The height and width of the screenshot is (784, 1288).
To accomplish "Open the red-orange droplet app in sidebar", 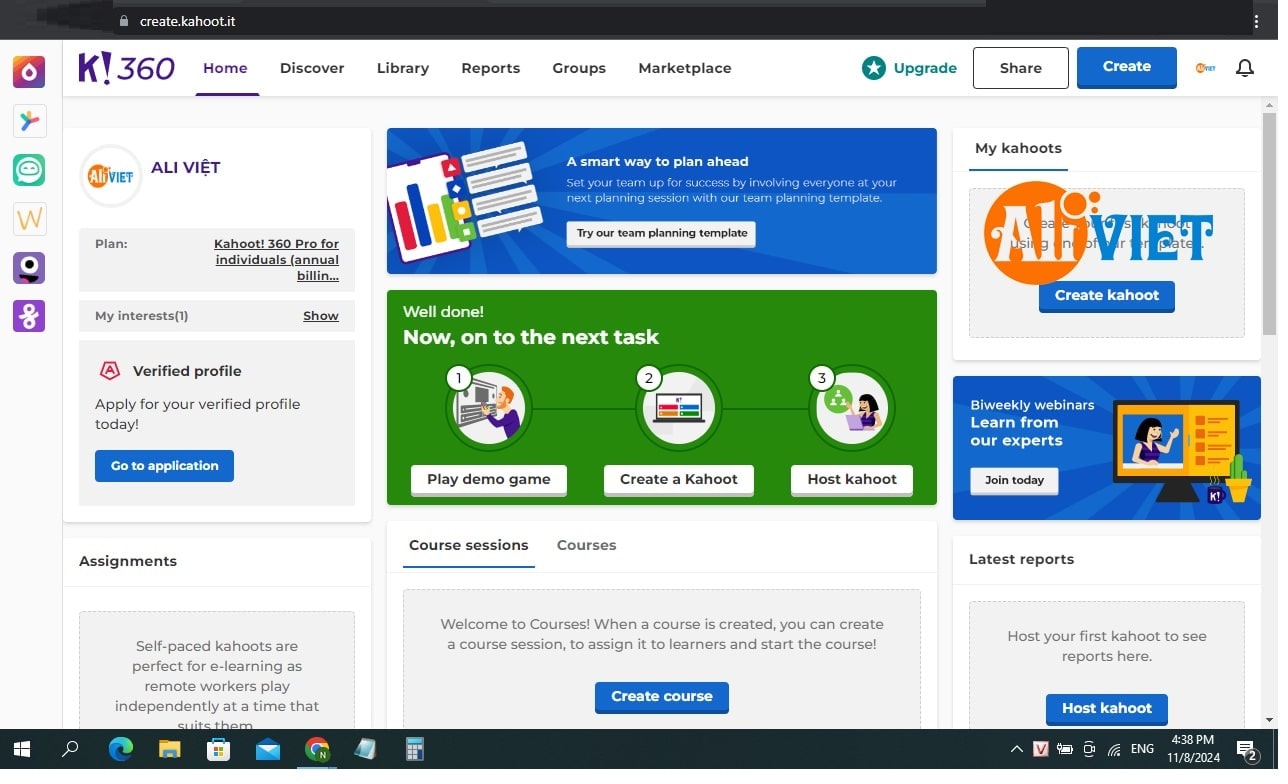I will pyautogui.click(x=29, y=72).
